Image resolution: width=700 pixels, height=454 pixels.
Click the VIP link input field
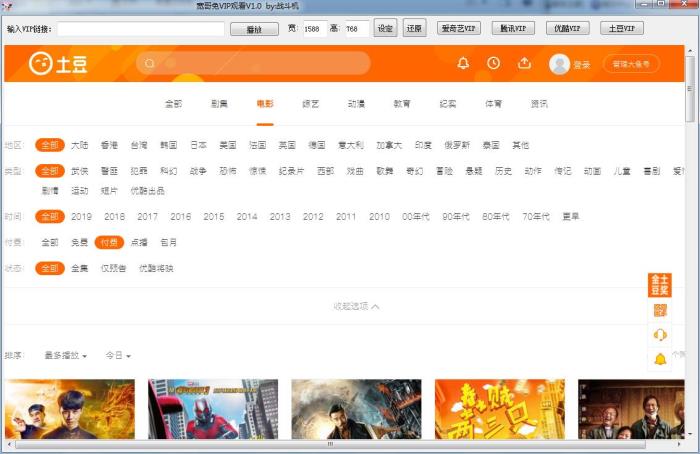(141, 29)
